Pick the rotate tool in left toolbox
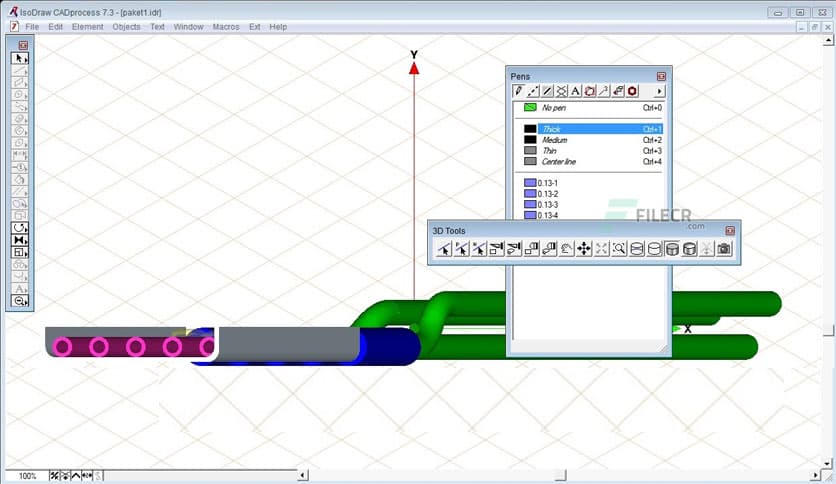The width and height of the screenshot is (836, 484). click(x=20, y=228)
